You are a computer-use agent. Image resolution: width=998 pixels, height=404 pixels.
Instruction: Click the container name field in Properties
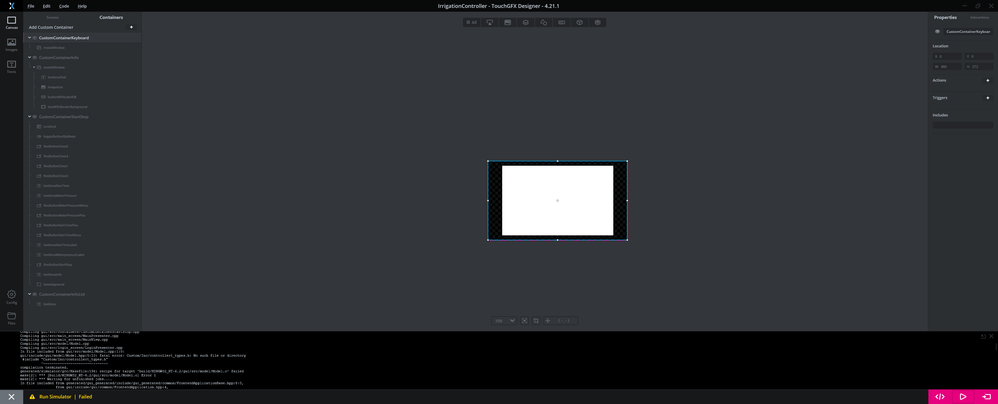click(x=967, y=31)
